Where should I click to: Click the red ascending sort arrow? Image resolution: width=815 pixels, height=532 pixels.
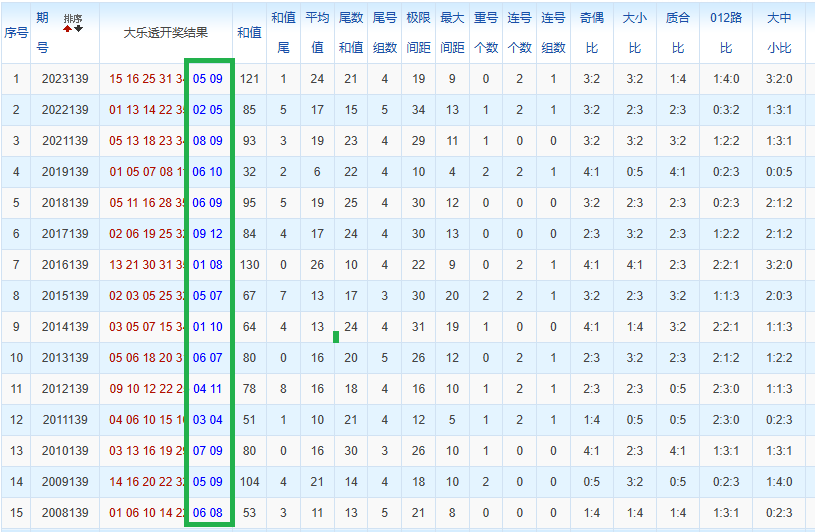(68, 29)
